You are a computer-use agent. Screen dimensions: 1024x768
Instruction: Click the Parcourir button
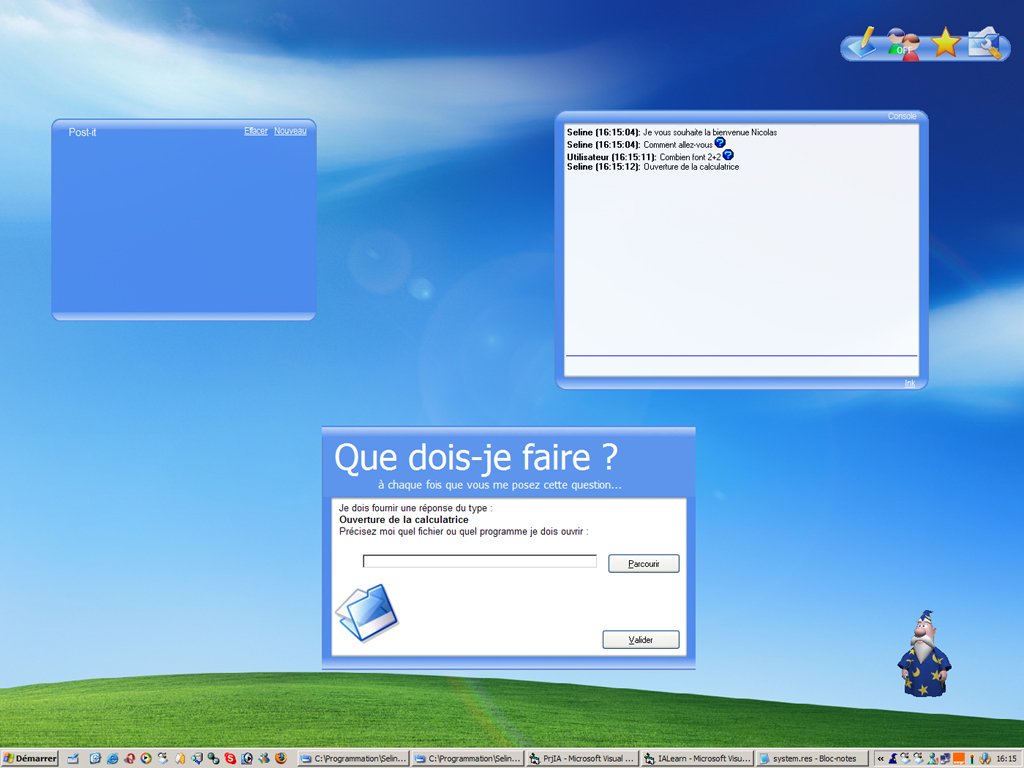click(x=643, y=564)
